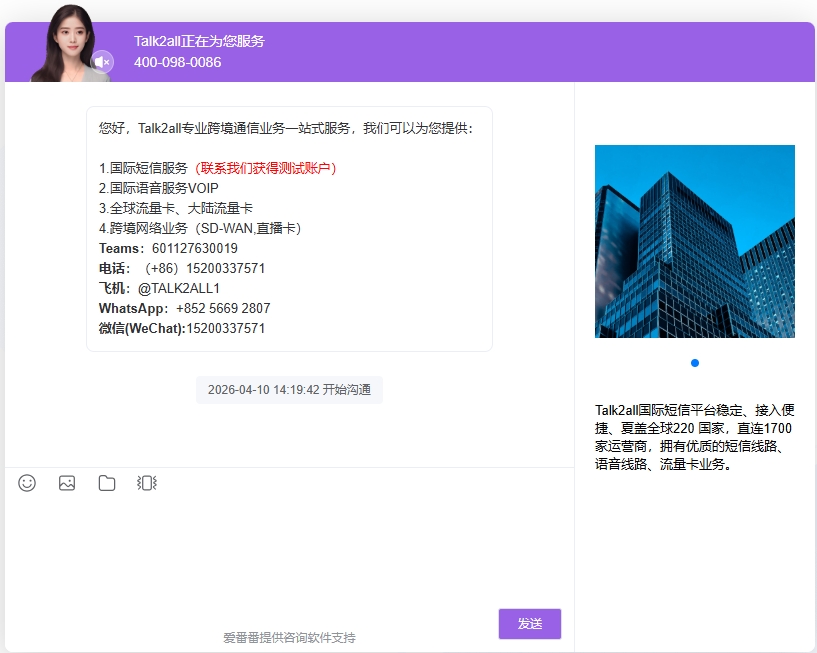This screenshot has height=653, width=817.
Task: Click the 400-098-0086 hotline number
Action: click(177, 62)
